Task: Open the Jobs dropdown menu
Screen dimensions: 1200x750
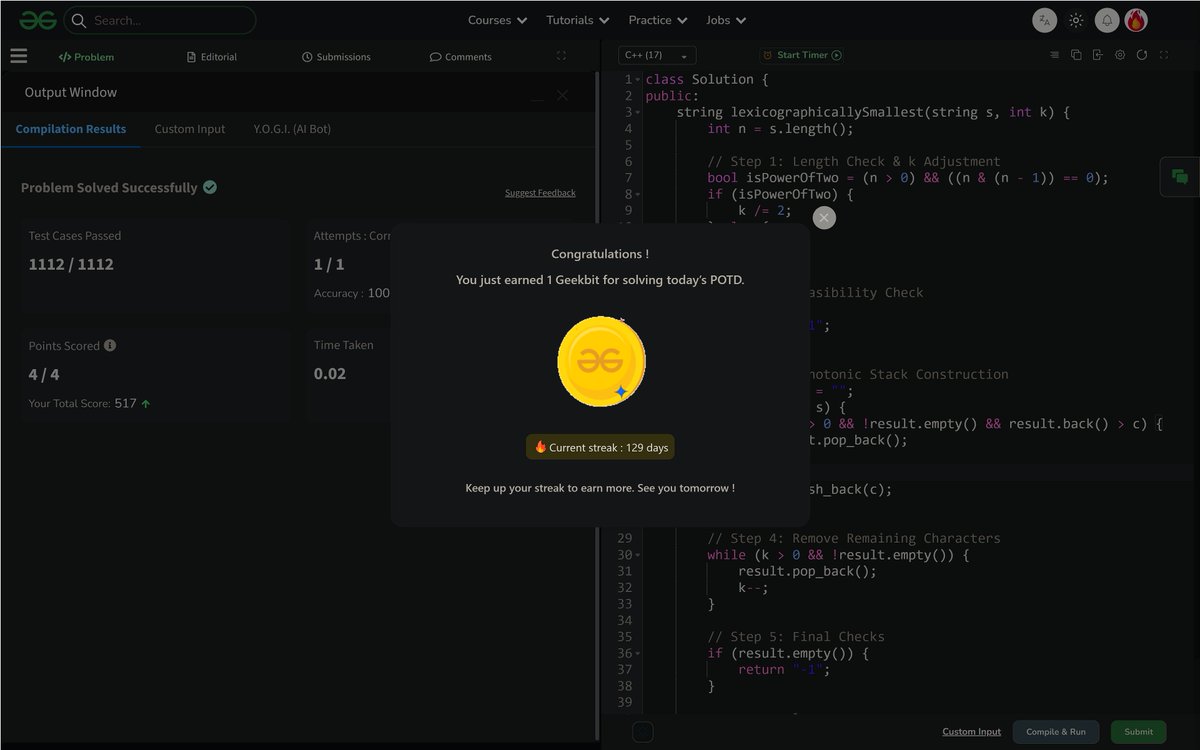Action: tap(725, 20)
